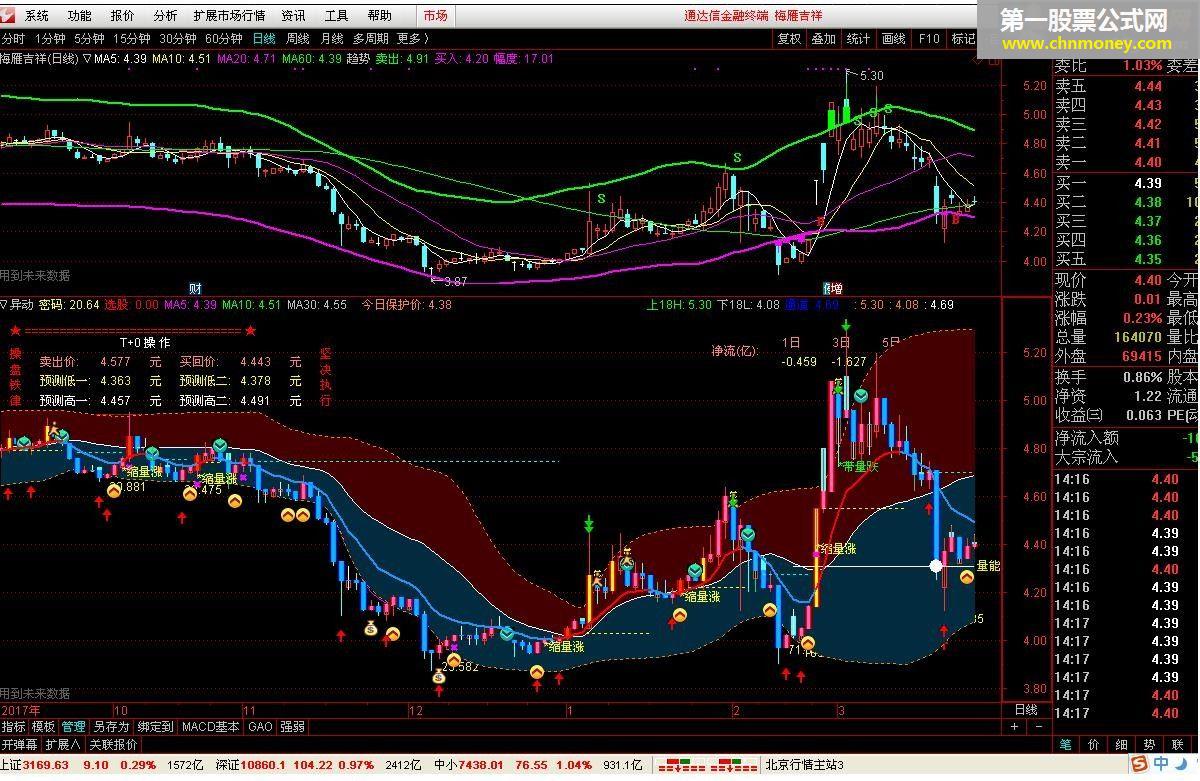Click 北京行情主站3 server status
Screen dimensions: 1200x781
[806, 765]
